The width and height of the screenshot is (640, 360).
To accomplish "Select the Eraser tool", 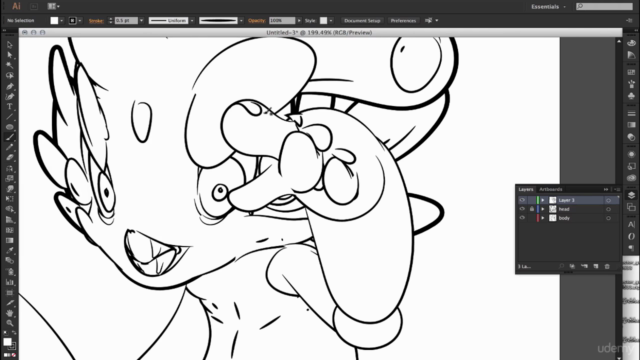I will coord(10,158).
